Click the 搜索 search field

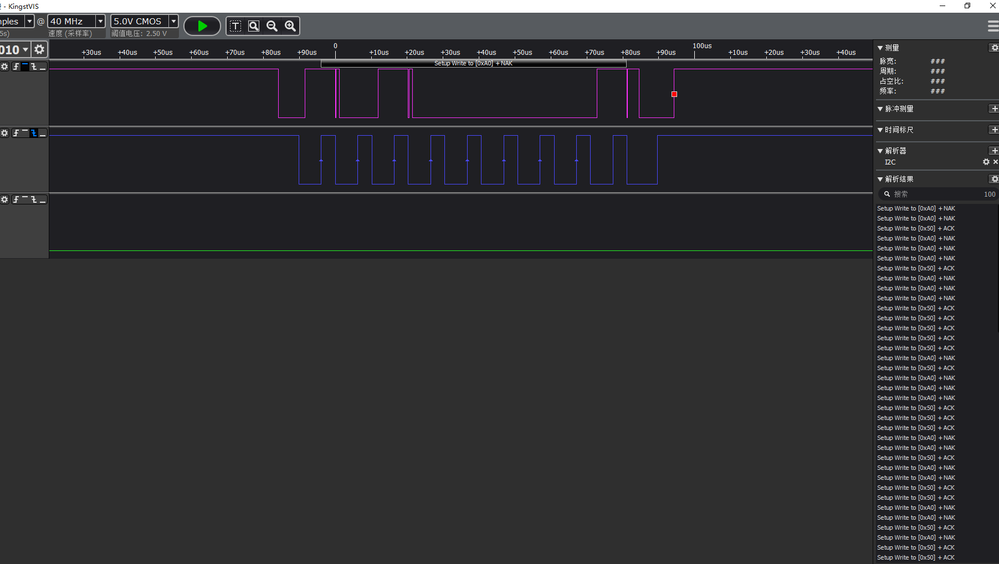(x=938, y=194)
